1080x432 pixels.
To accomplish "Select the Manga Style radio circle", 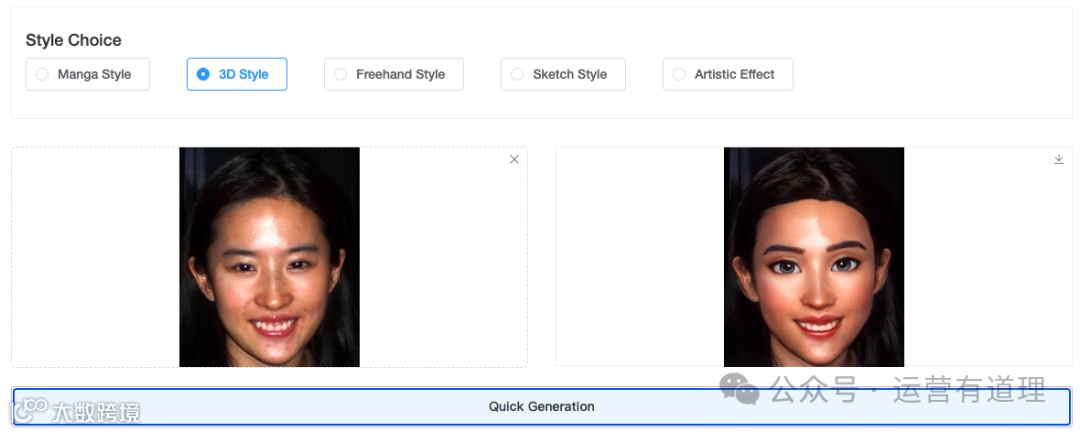I will (x=42, y=74).
